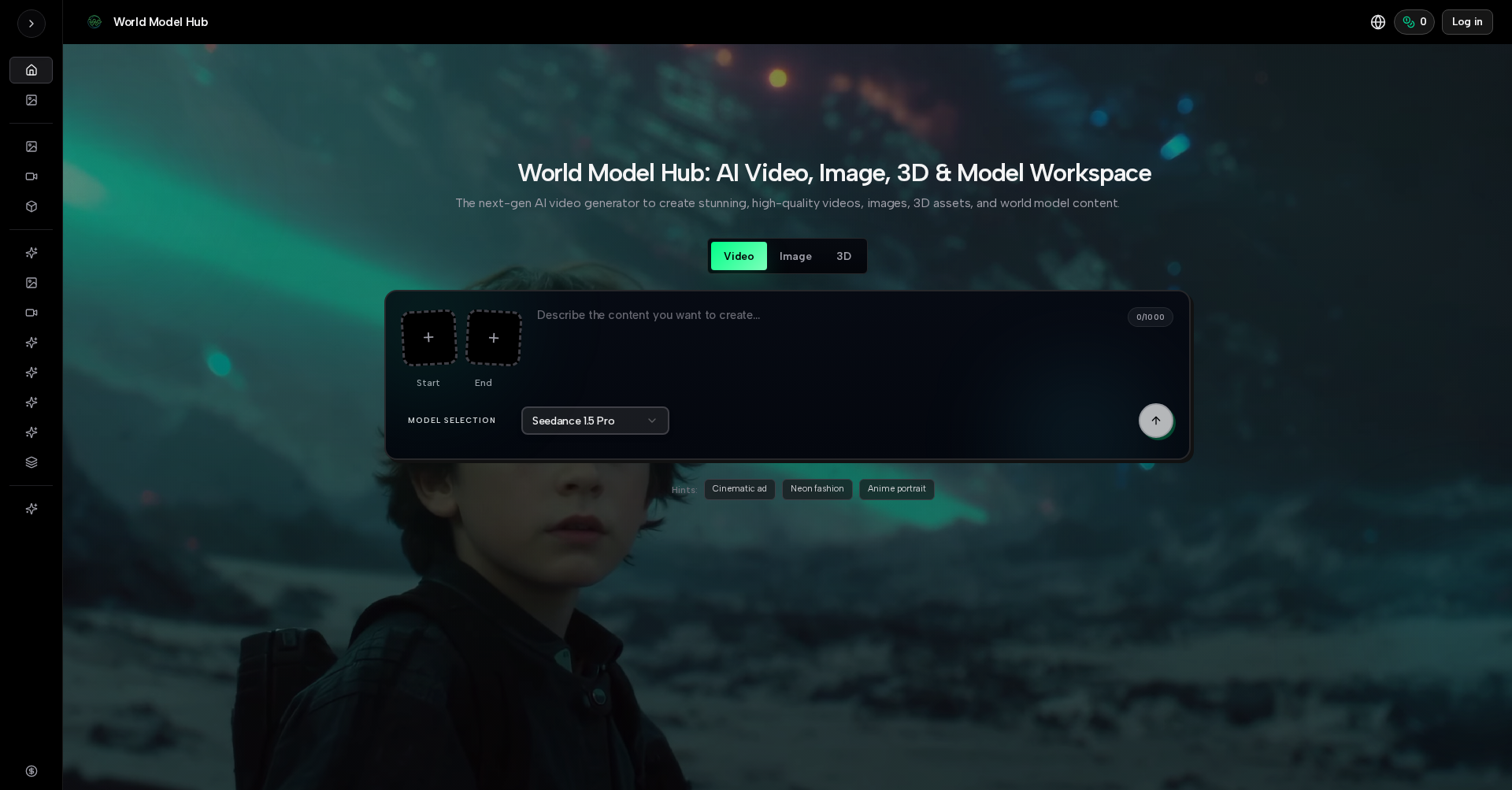Select the Cinematic ad hint chip
1512x790 pixels.
tap(739, 489)
